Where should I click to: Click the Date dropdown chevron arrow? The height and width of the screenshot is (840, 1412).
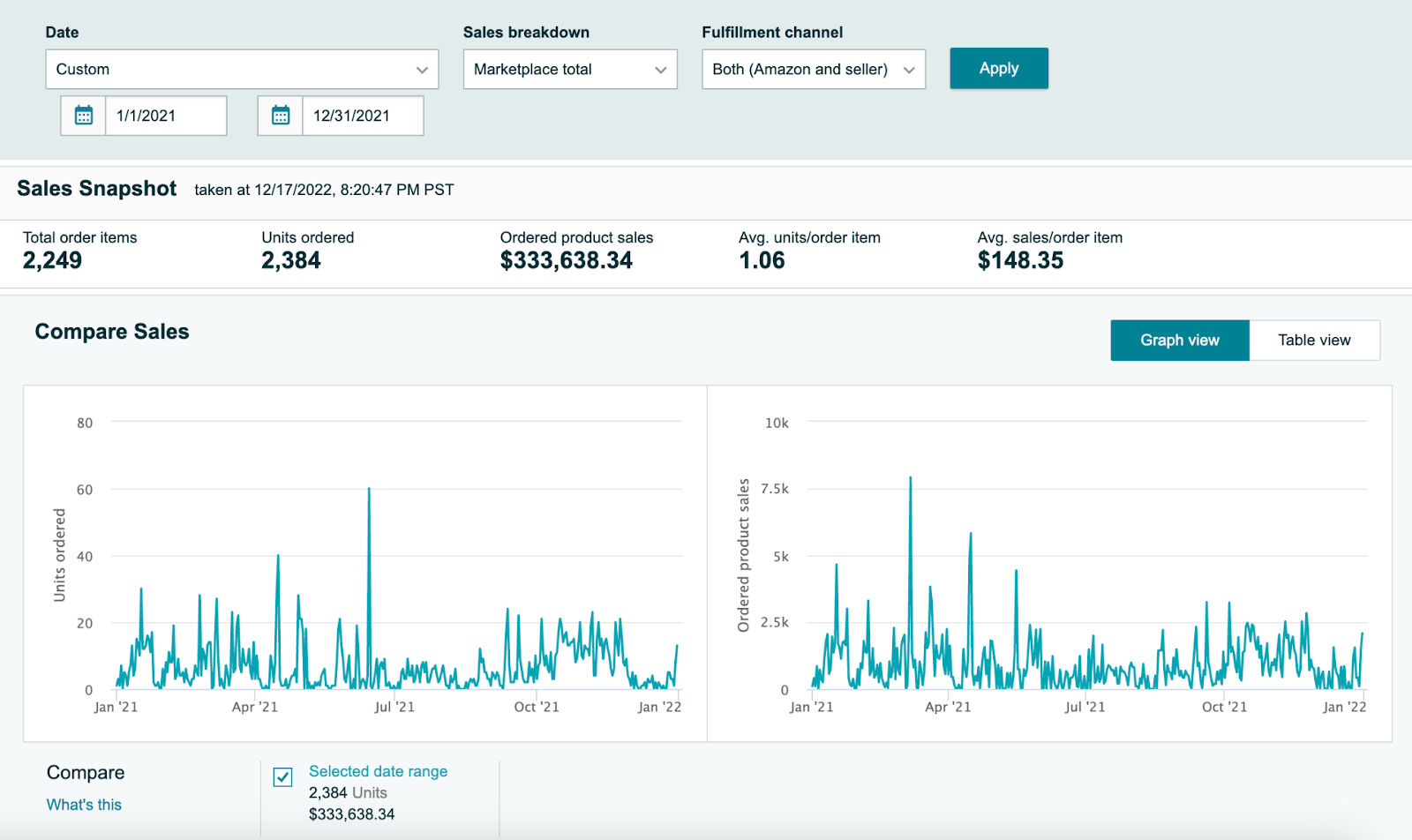coord(422,70)
